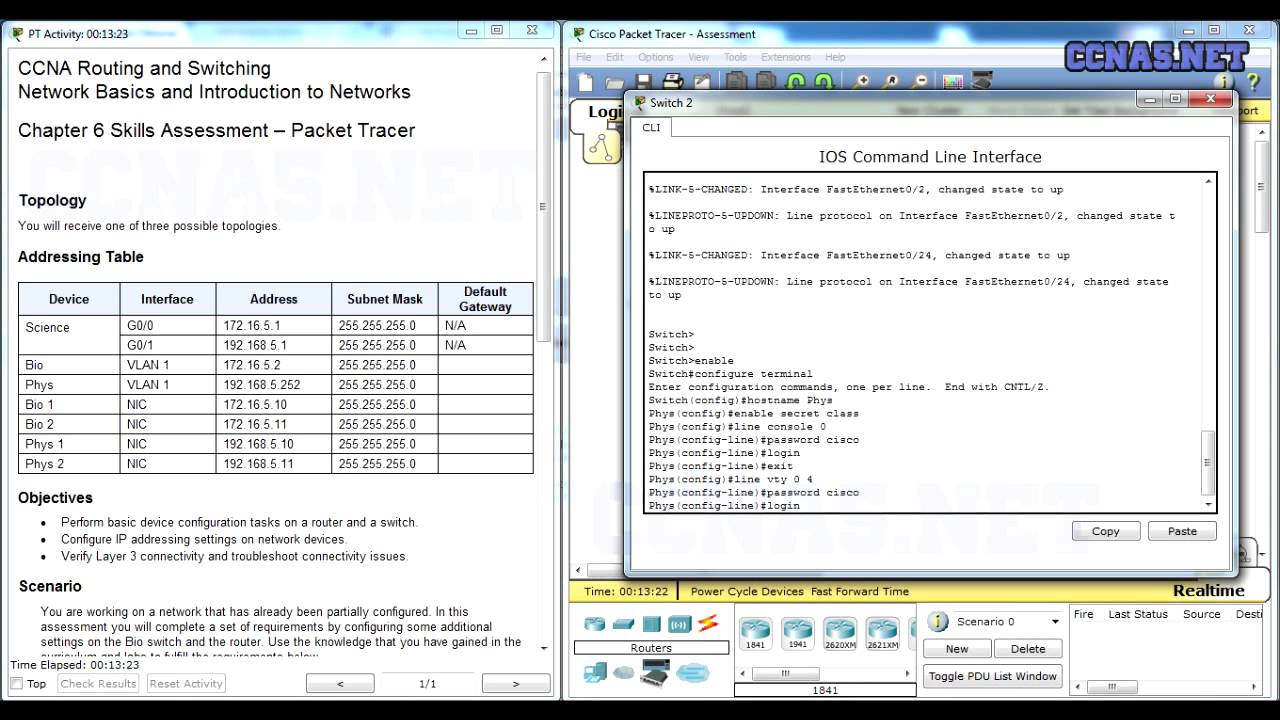Choose the 1941 router model

click(x=797, y=634)
